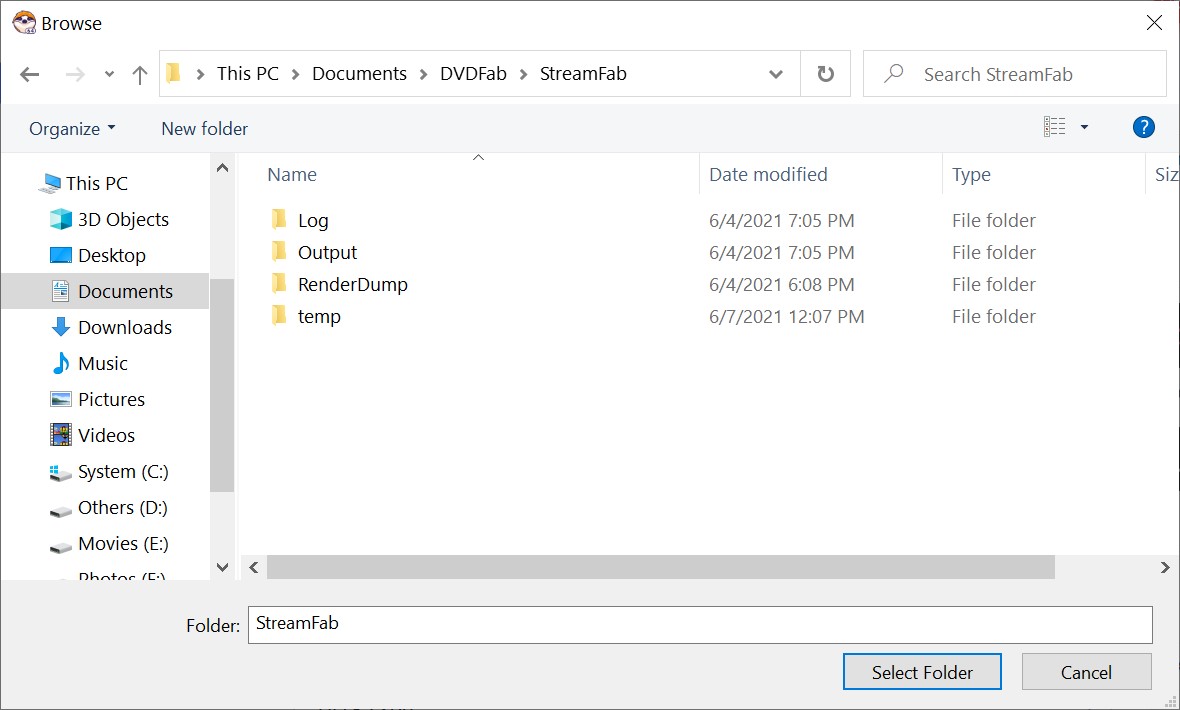Confirm with Select Folder button

click(x=922, y=672)
